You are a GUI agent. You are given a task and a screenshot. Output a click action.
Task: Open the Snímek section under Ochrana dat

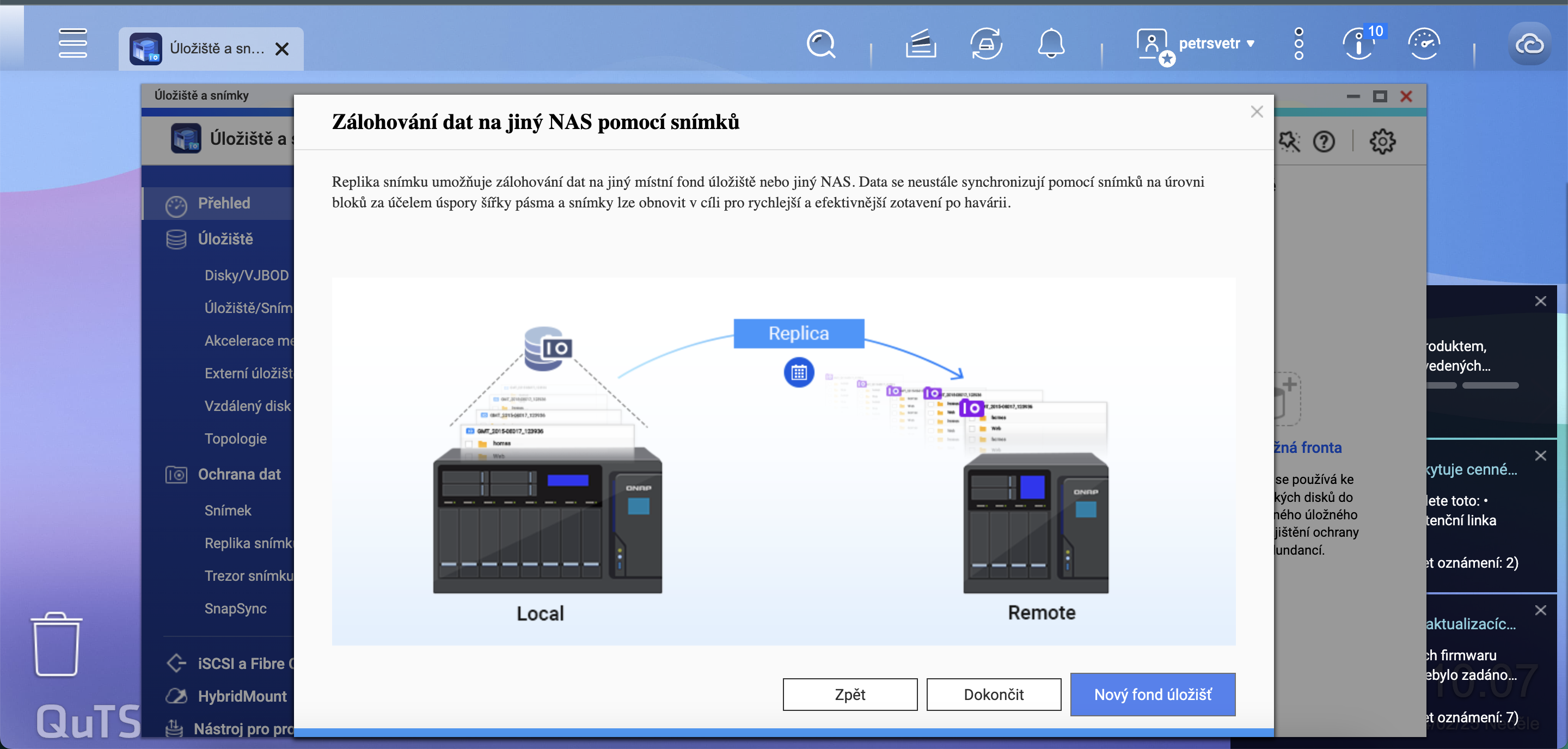(x=228, y=511)
